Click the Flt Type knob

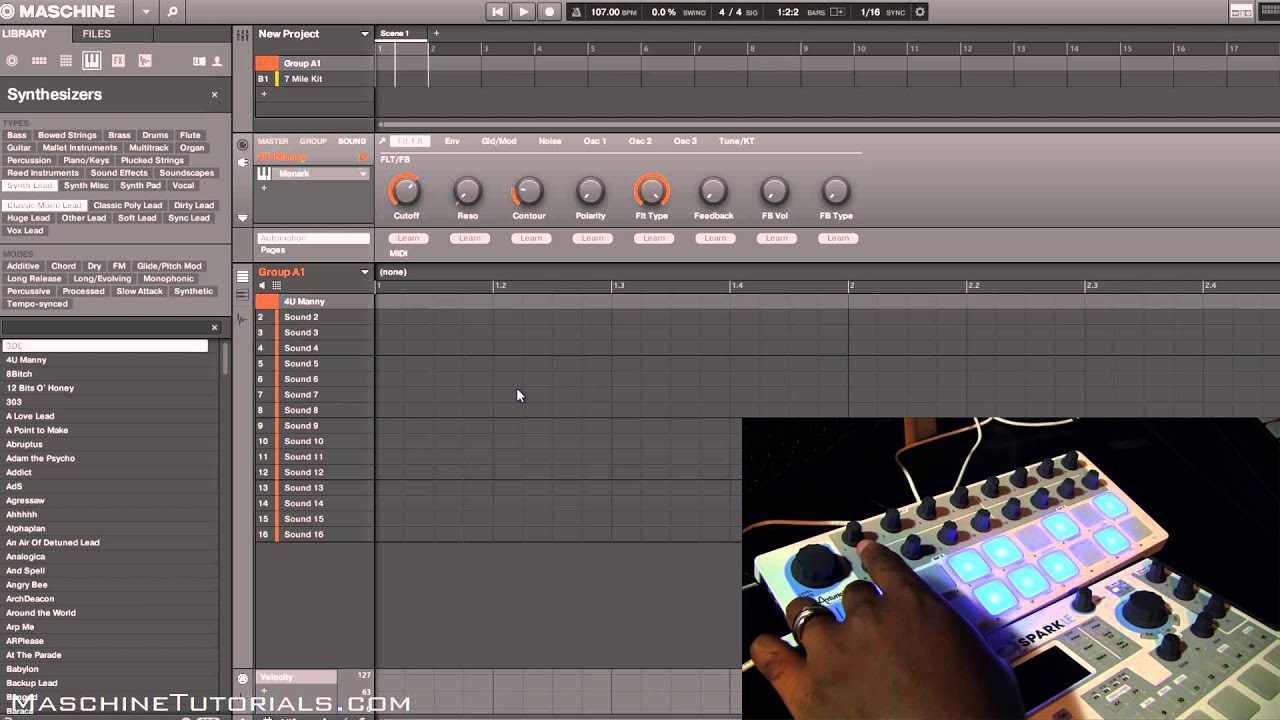click(x=652, y=190)
